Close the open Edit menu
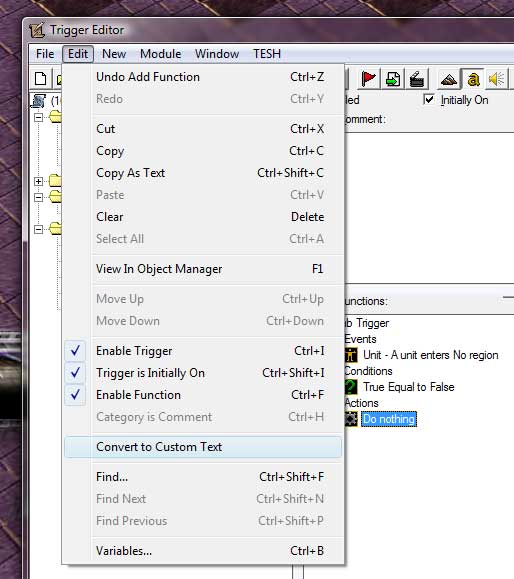Screen dimensions: 514x579 pos(78,54)
